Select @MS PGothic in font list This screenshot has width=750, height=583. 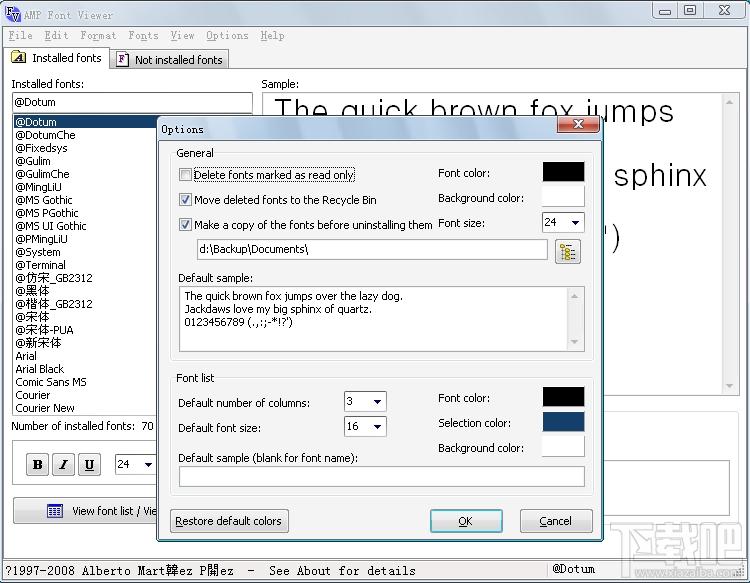coord(46,213)
